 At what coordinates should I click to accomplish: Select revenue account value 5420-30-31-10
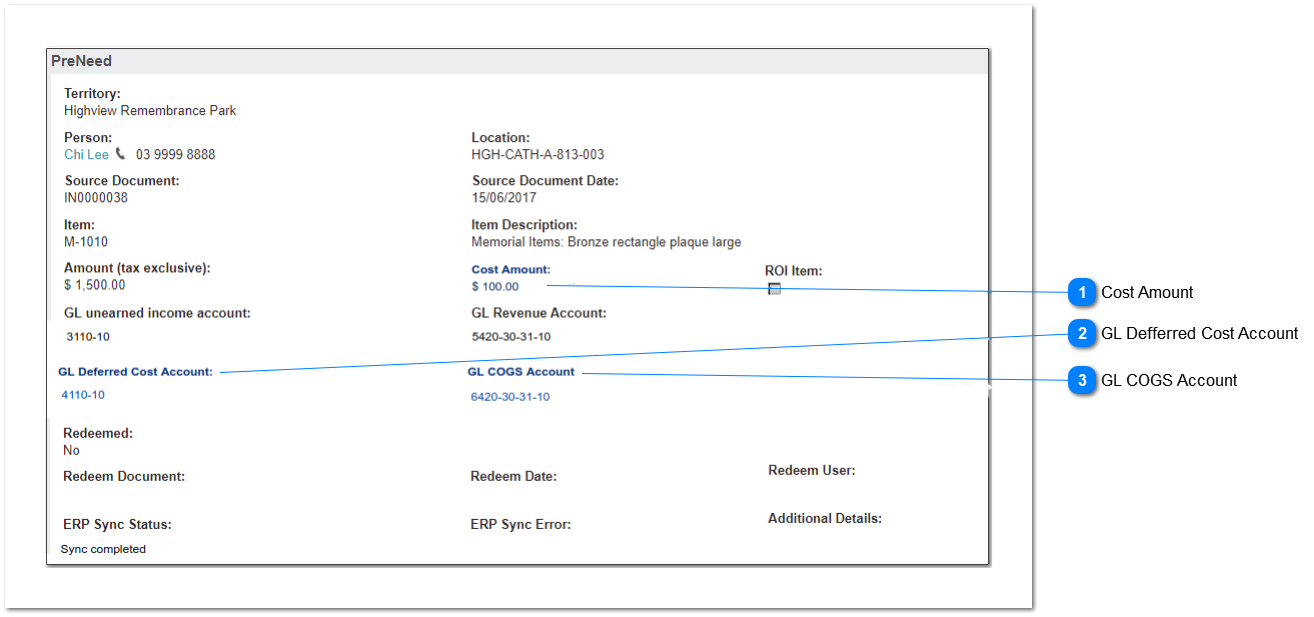tap(511, 337)
